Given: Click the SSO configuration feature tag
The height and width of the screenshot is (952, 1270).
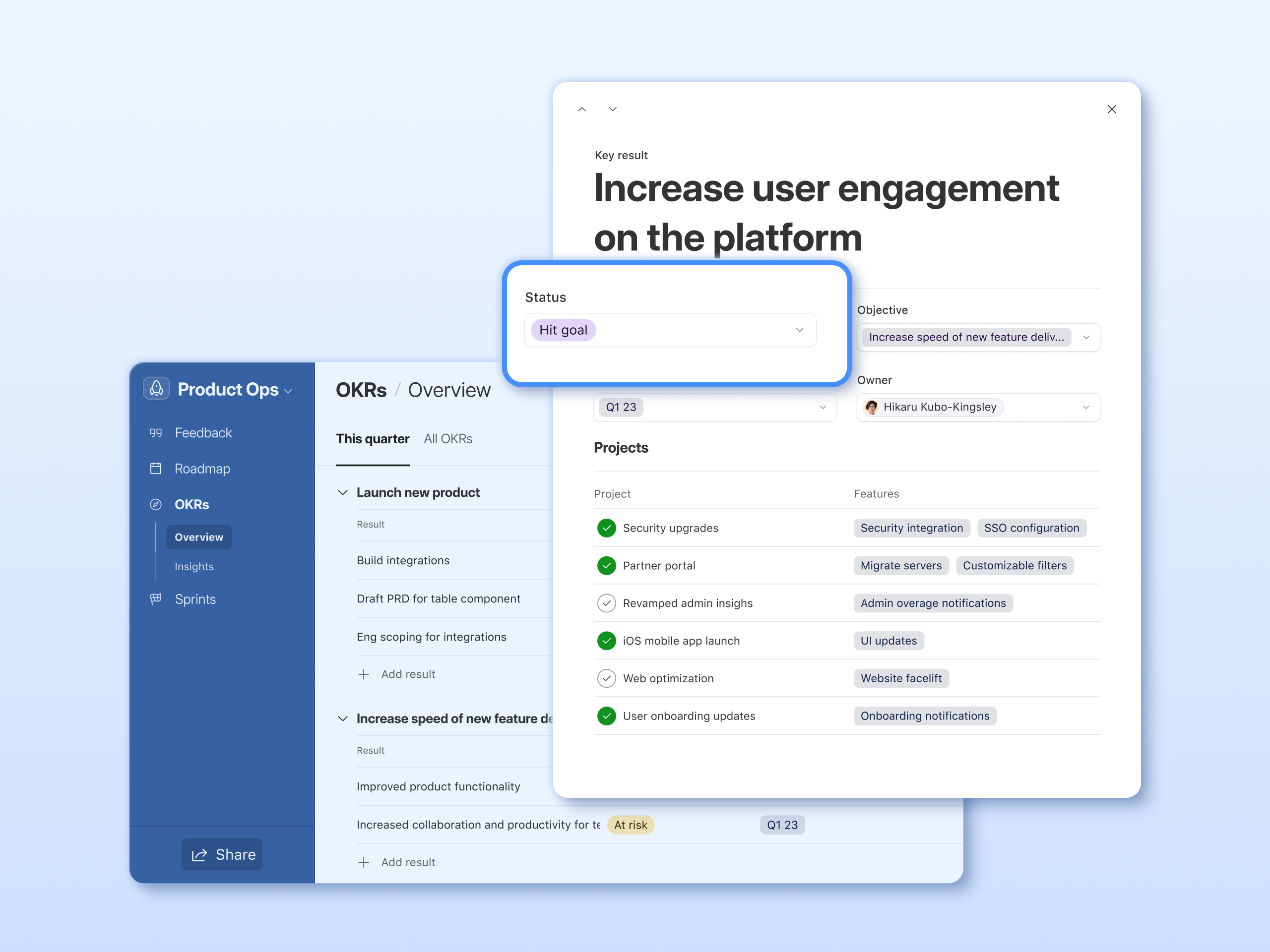Looking at the screenshot, I should [x=1031, y=528].
